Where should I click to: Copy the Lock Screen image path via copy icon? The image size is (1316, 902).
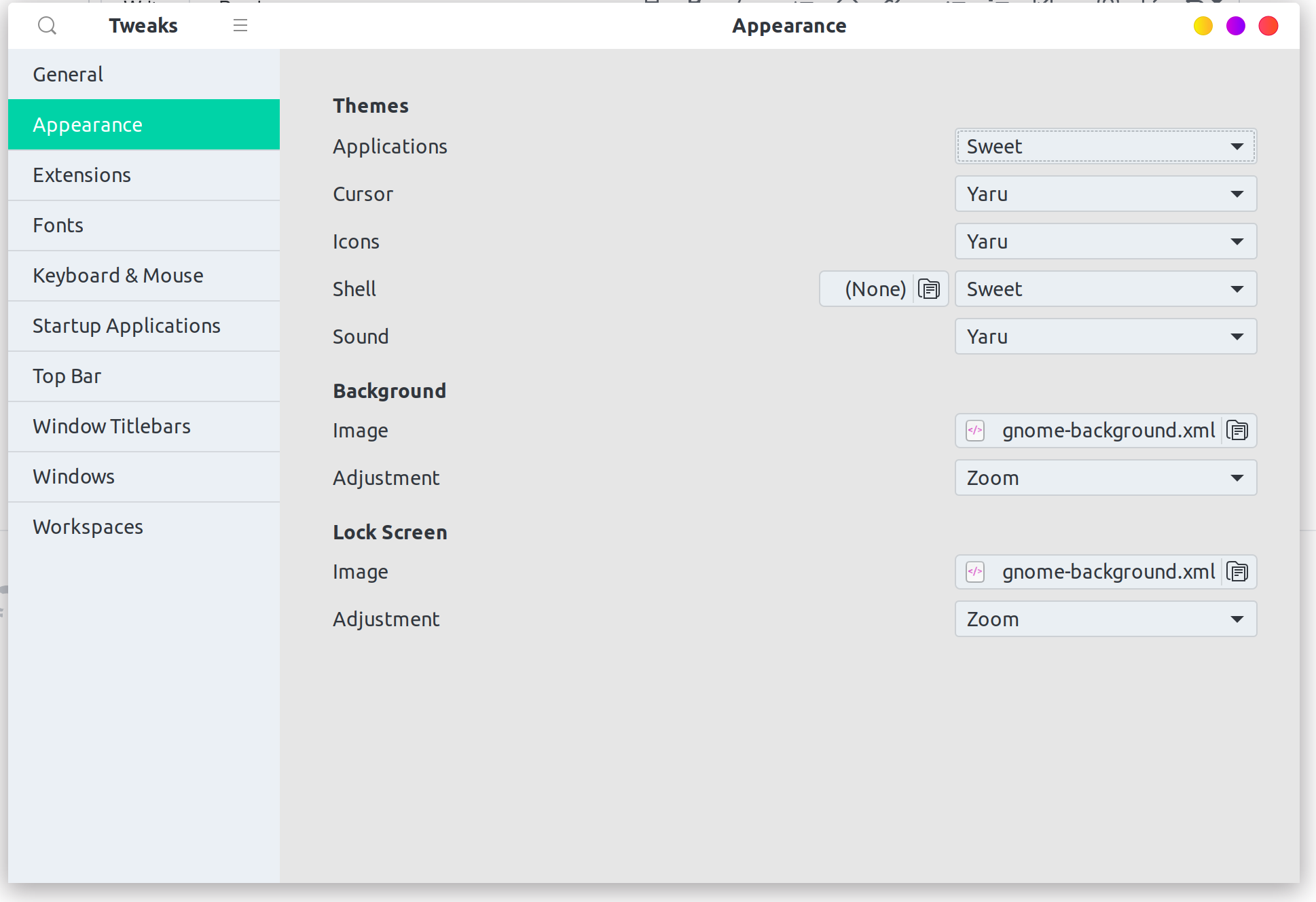(x=1237, y=572)
